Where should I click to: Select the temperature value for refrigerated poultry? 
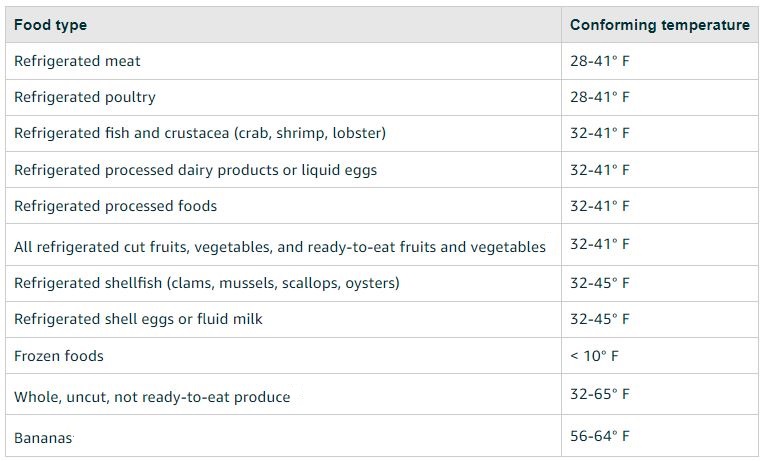coord(600,97)
